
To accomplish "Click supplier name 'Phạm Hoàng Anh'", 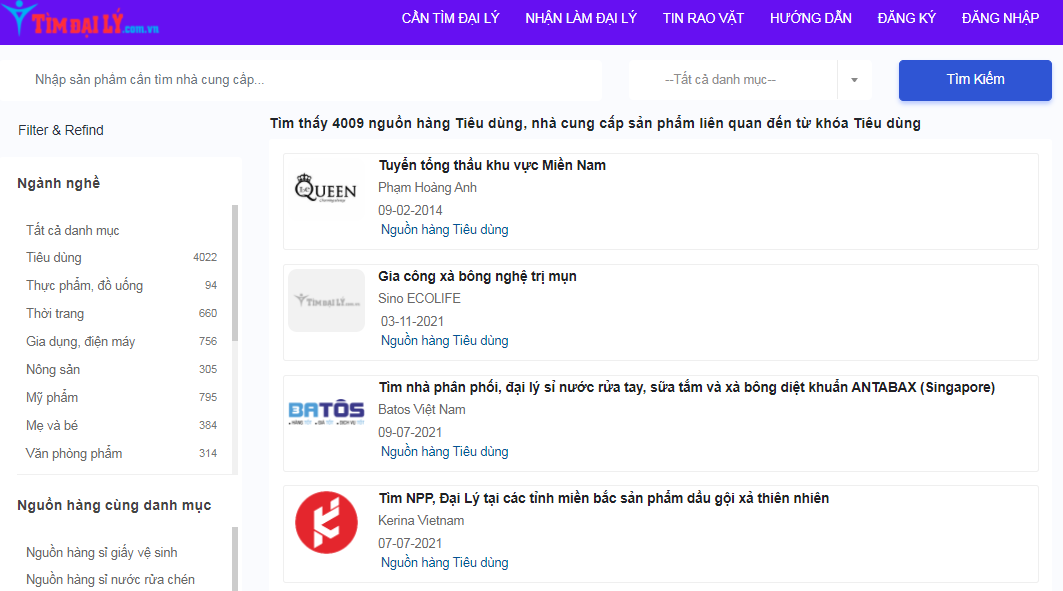I will [427, 188].
